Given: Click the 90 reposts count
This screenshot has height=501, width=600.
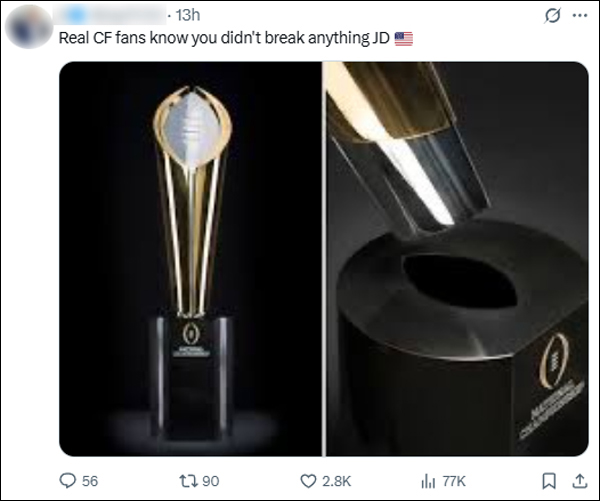Looking at the screenshot, I should tap(210, 481).
